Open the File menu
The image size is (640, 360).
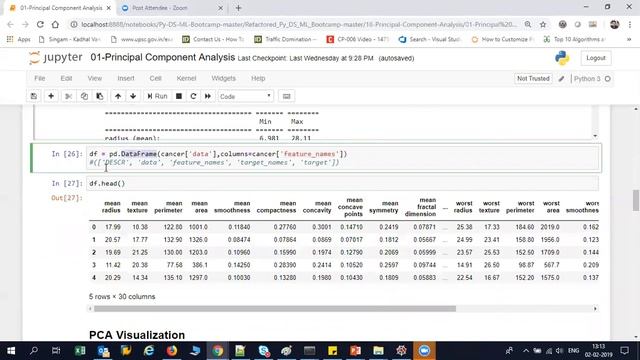tap(40, 78)
